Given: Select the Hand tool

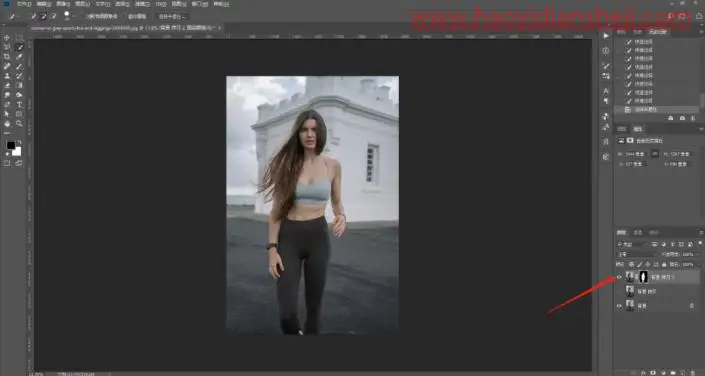Looking at the screenshot, I should pyautogui.click(x=7, y=123).
